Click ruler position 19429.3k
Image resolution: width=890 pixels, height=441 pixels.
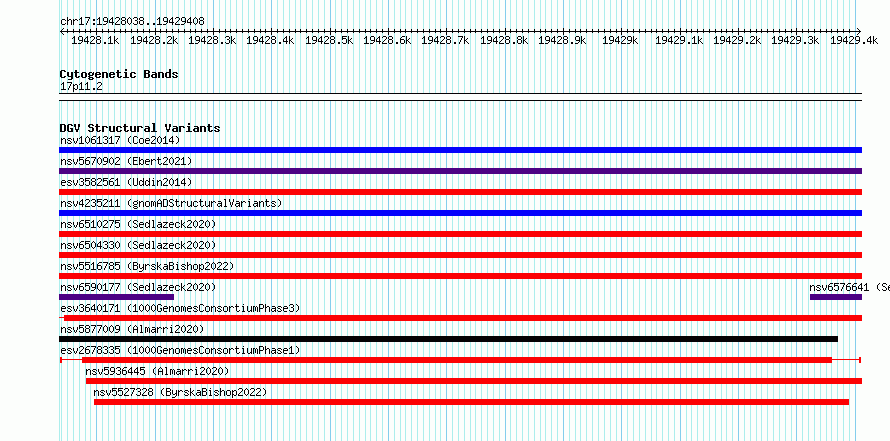point(795,40)
